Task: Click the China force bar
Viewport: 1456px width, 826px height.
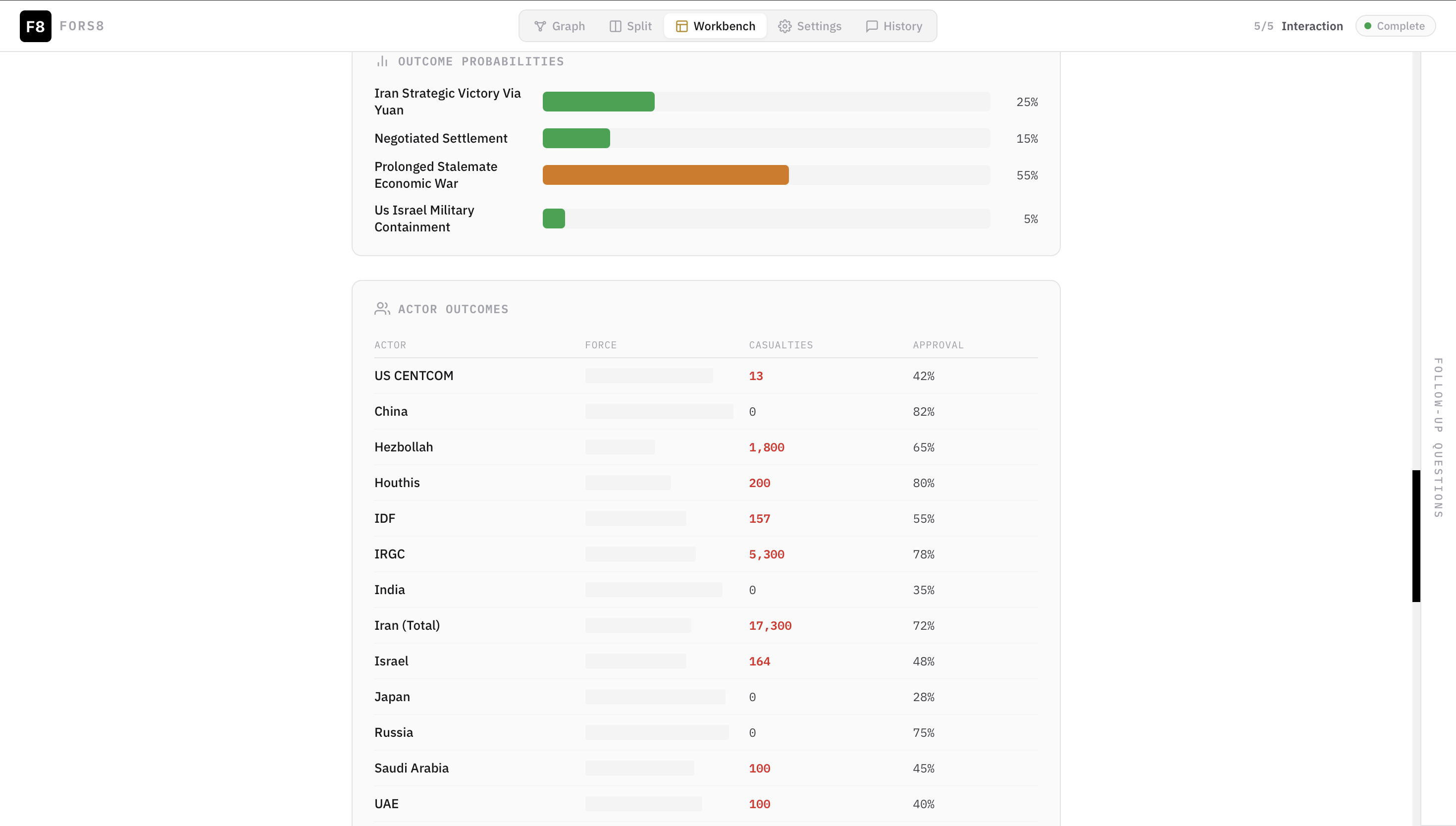Action: pos(659,411)
